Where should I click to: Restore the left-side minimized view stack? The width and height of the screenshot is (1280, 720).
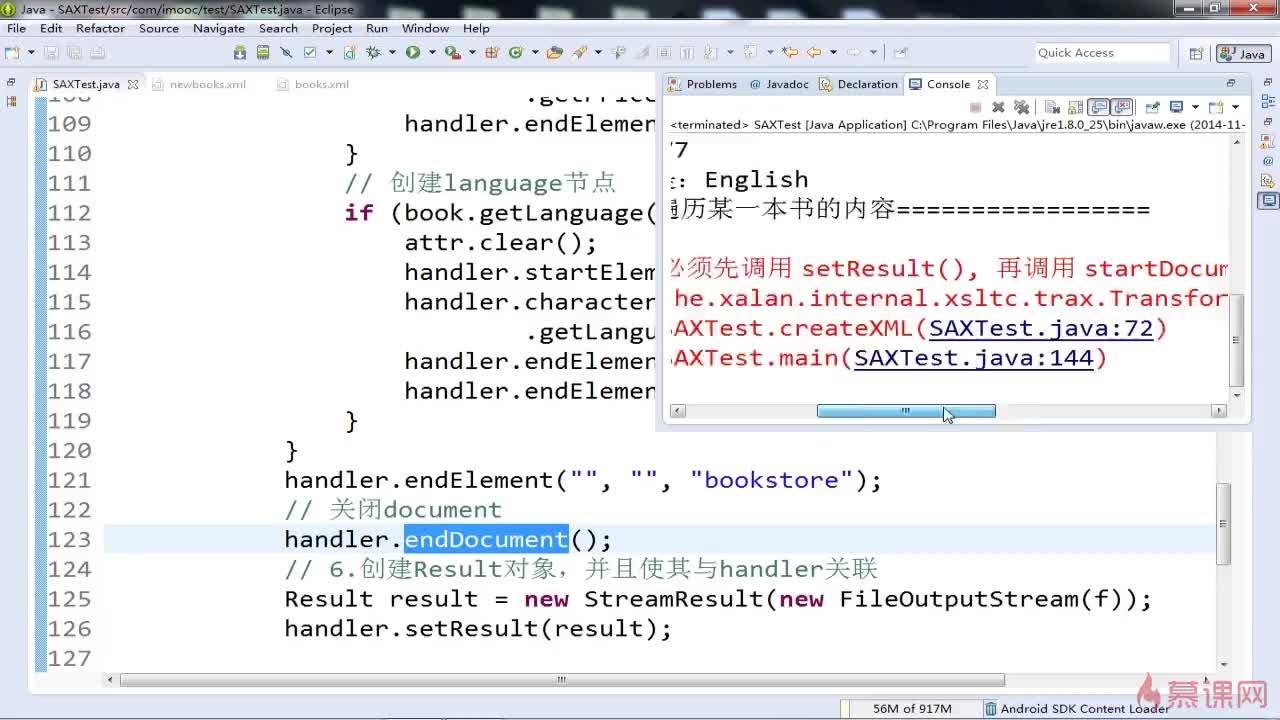click(11, 83)
